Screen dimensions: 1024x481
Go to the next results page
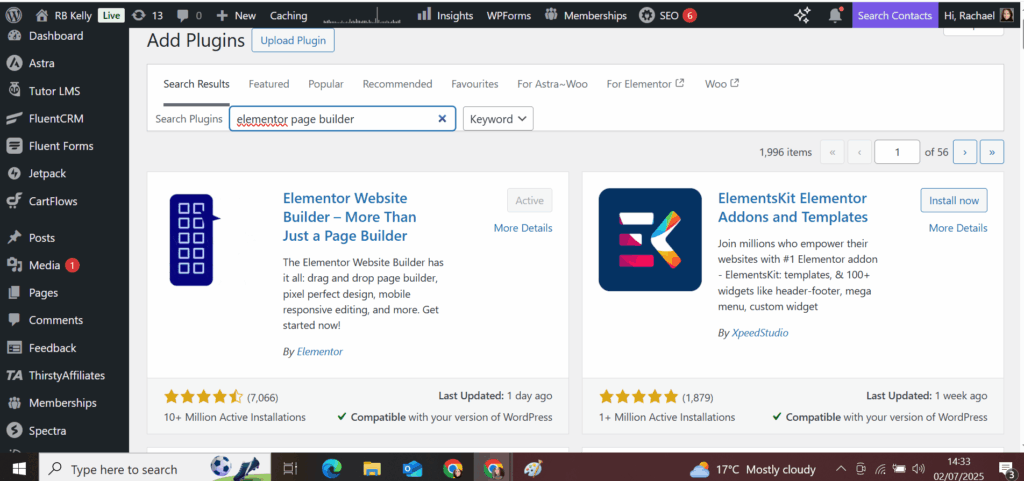pos(965,152)
